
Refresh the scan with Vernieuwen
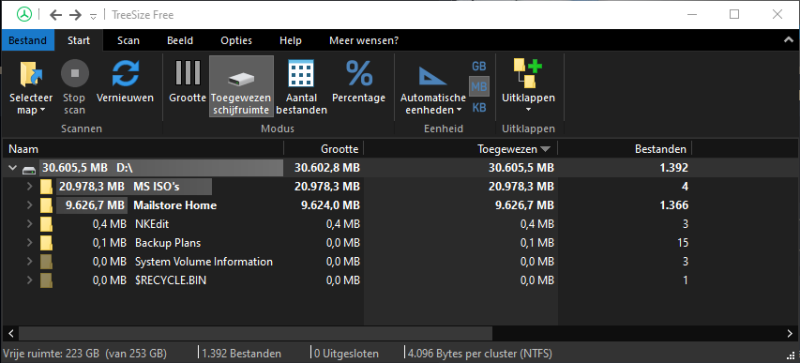[x=125, y=81]
